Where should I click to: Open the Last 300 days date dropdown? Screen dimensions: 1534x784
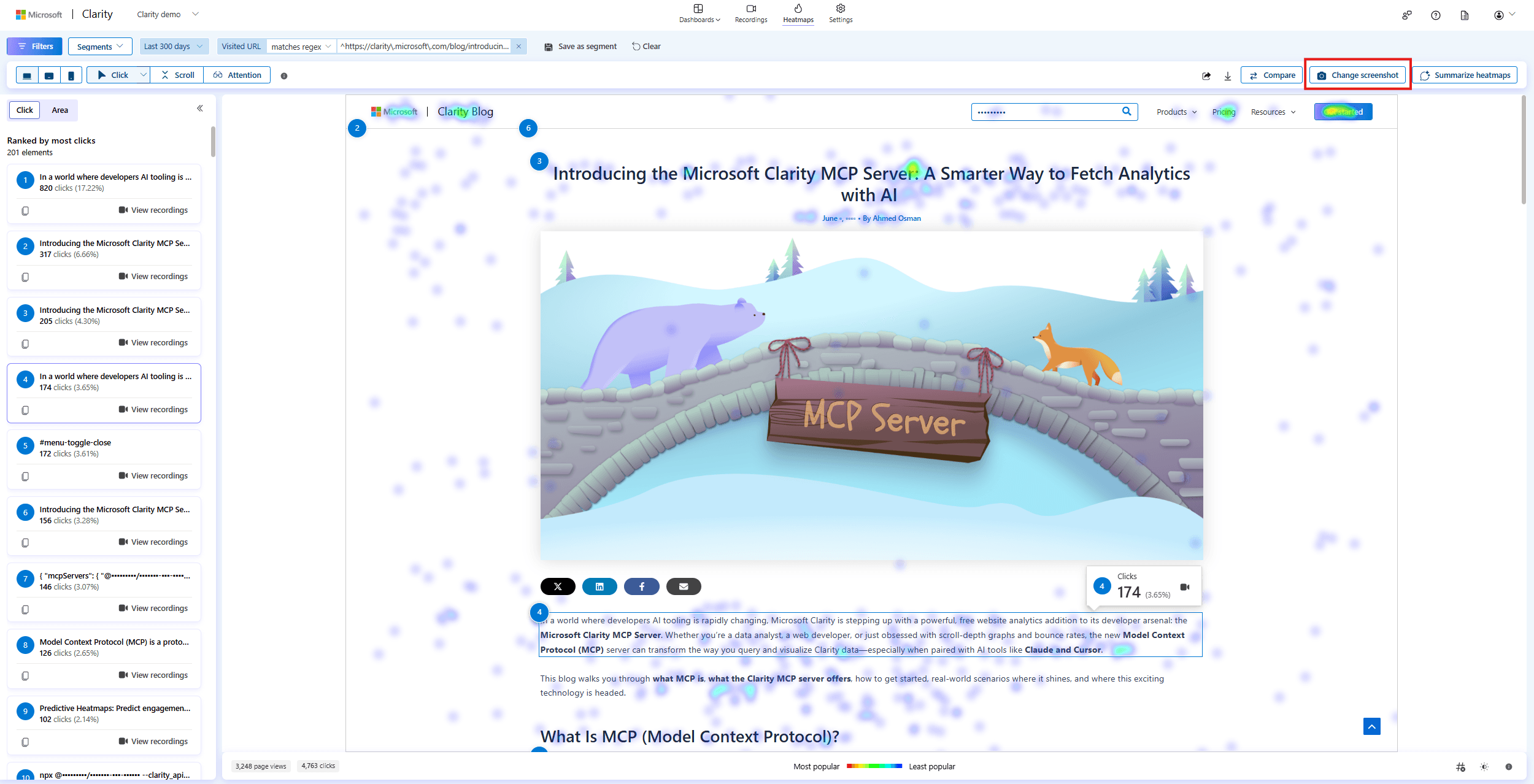(173, 47)
